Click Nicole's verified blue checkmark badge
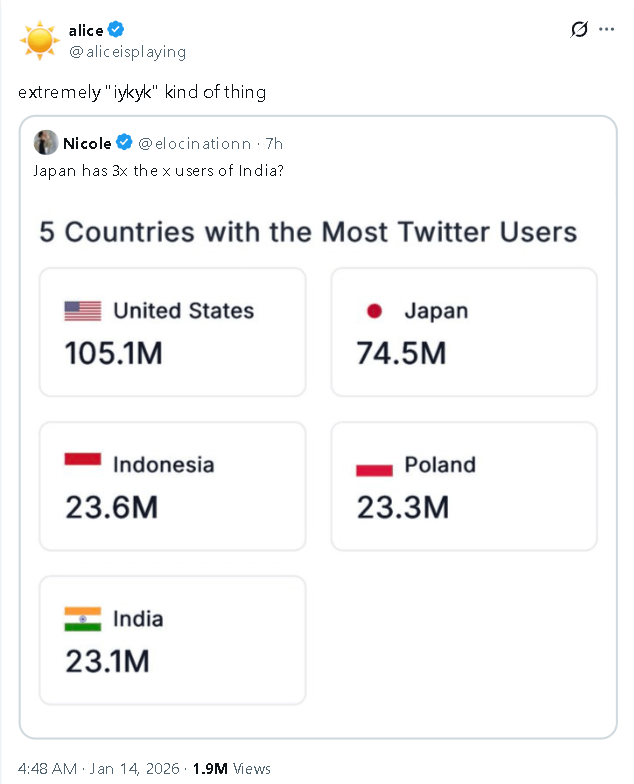 pos(125,143)
